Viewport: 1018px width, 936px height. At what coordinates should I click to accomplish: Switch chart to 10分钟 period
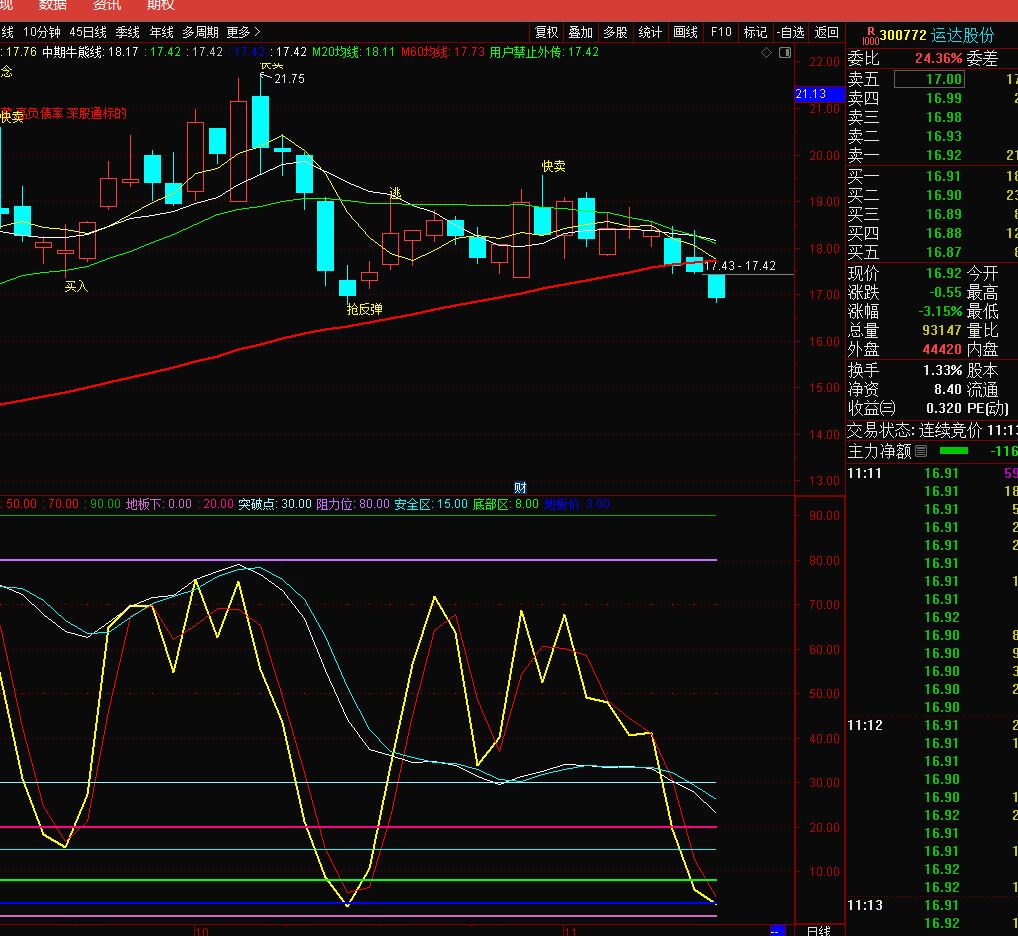click(42, 32)
